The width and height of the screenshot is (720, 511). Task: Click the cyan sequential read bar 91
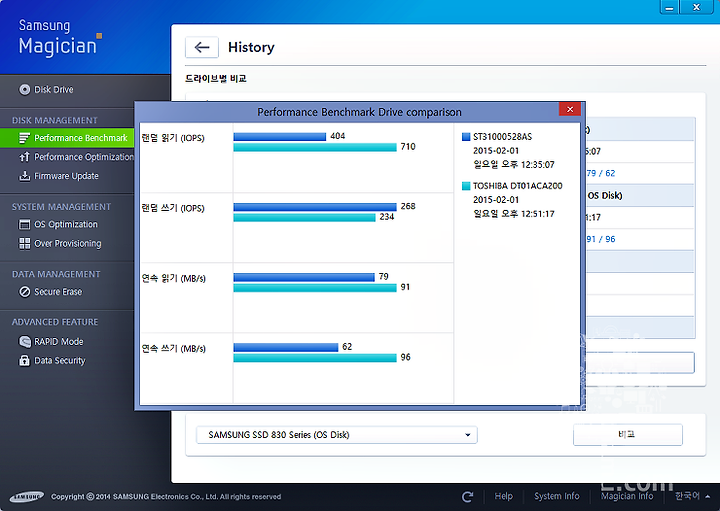(315, 287)
